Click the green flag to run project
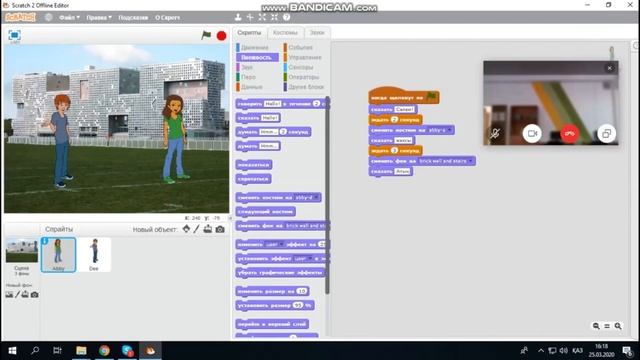Screen dimensions: 640x360 coord(206,35)
